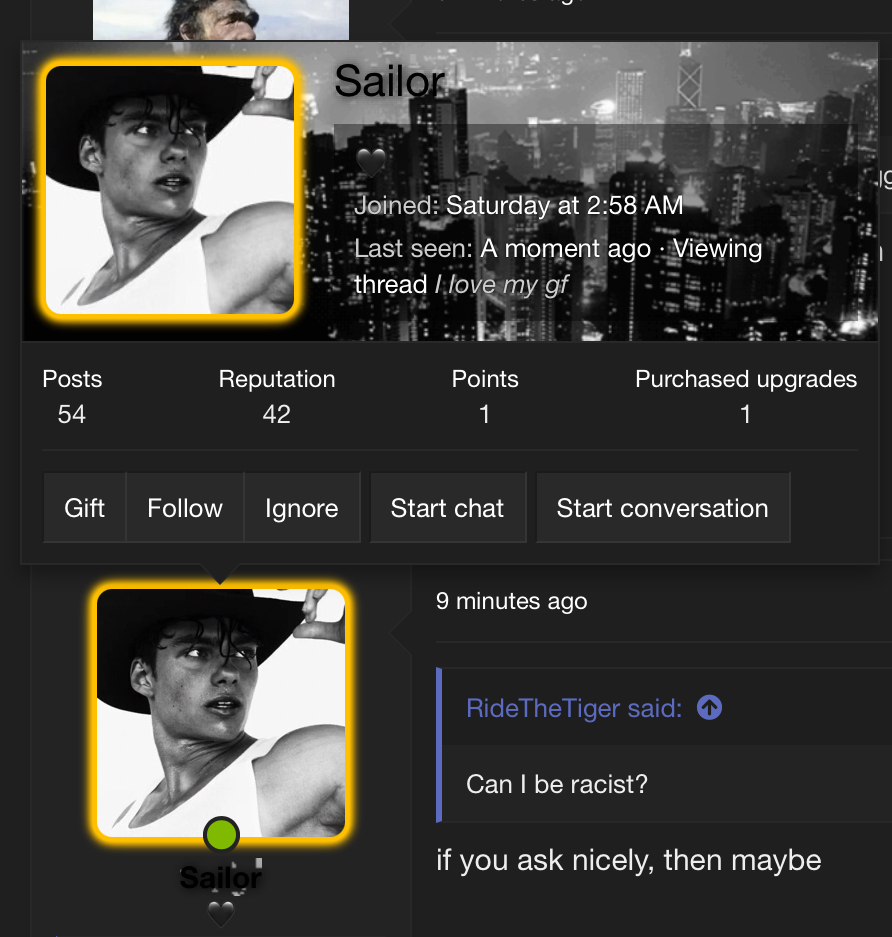Click the "9 minutes ago" post timestamp
Image resolution: width=892 pixels, height=937 pixels.
tap(512, 601)
